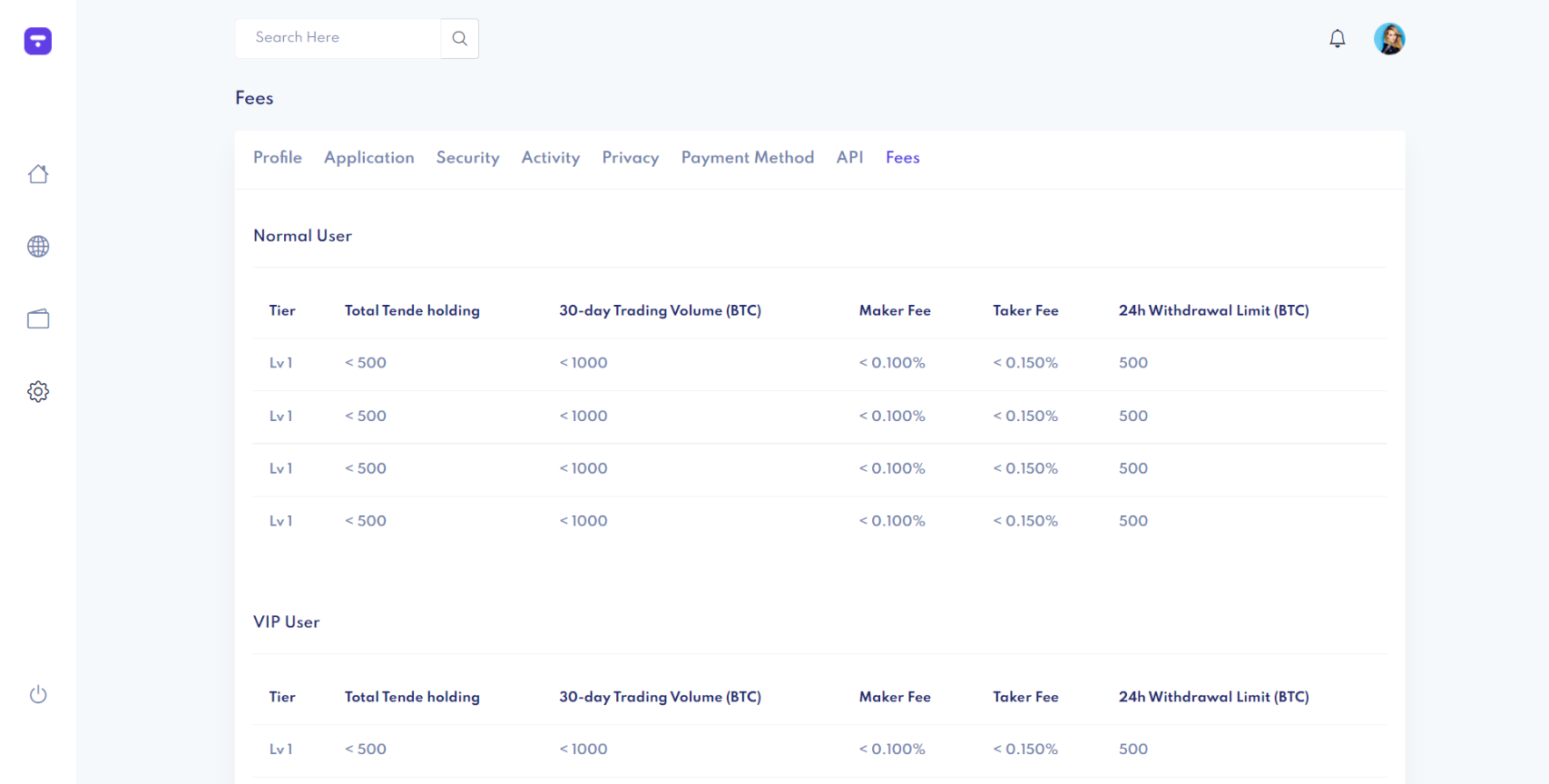The width and height of the screenshot is (1549, 784).
Task: Switch to the Privacy tab
Action: 630,158
